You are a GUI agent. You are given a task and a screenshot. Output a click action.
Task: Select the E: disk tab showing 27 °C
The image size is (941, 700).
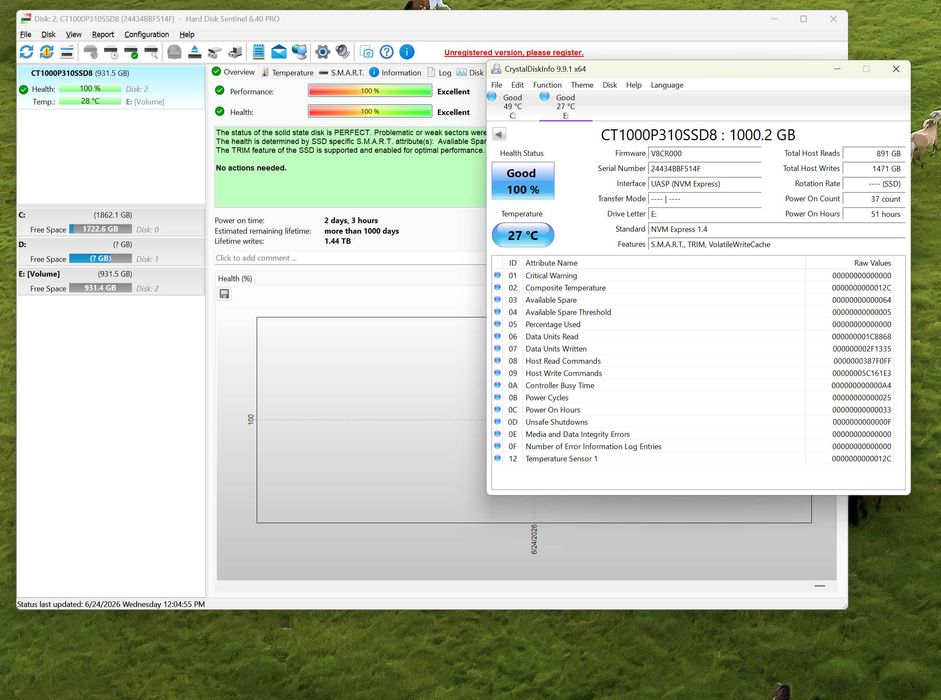pos(565,106)
